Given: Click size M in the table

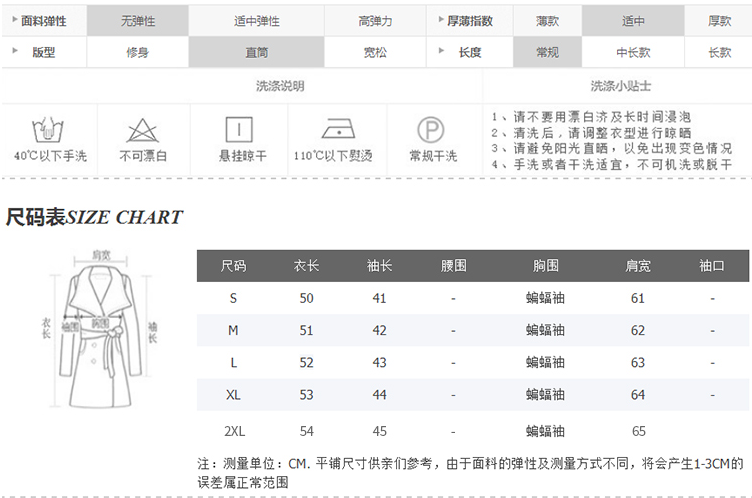Looking at the screenshot, I should coord(233,331).
